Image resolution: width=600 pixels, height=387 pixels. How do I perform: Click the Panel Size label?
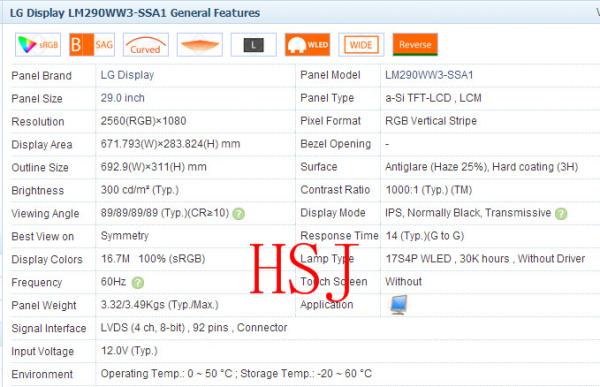37,99
